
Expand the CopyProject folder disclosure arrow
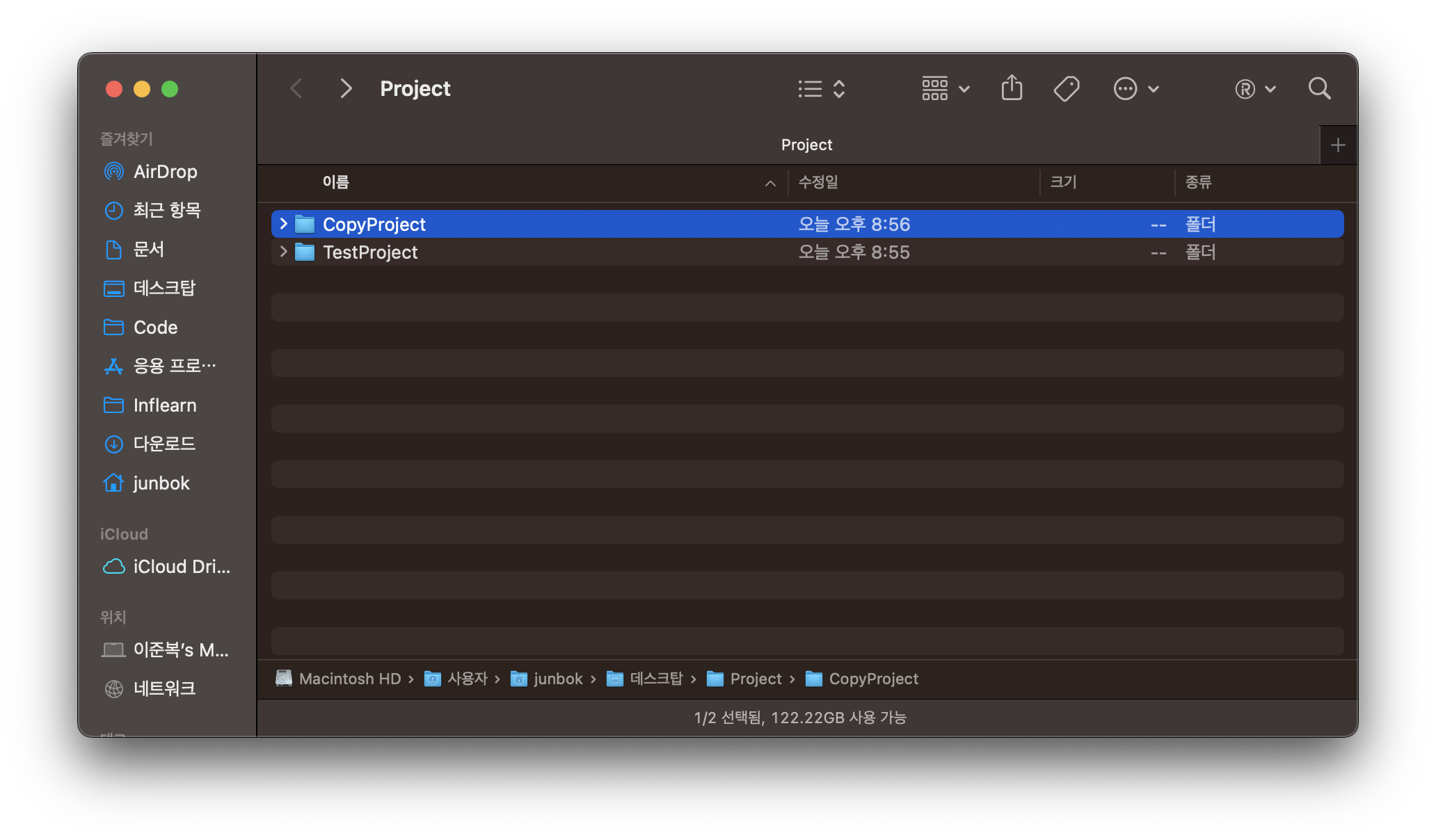(x=283, y=224)
